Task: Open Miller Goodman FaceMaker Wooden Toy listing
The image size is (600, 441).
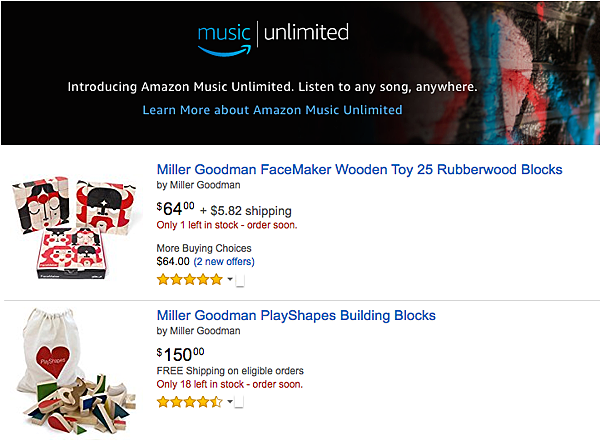Action: 359,169
